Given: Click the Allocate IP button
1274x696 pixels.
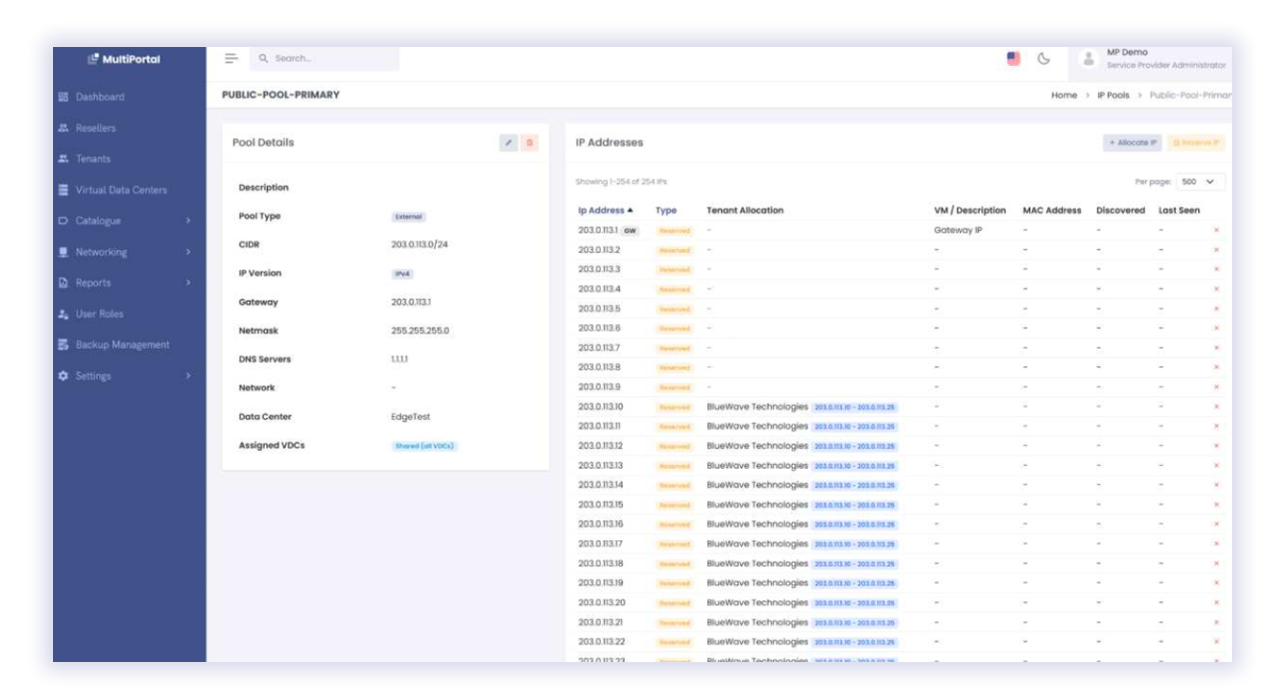Looking at the screenshot, I should [x=1132, y=143].
